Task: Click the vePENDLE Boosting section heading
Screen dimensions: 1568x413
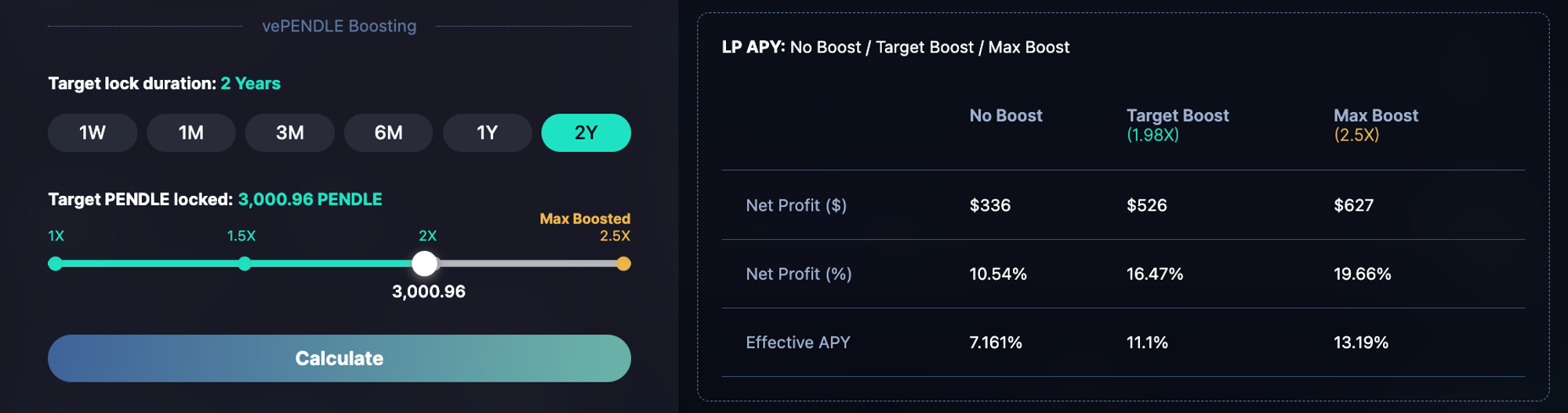Action: [339, 26]
